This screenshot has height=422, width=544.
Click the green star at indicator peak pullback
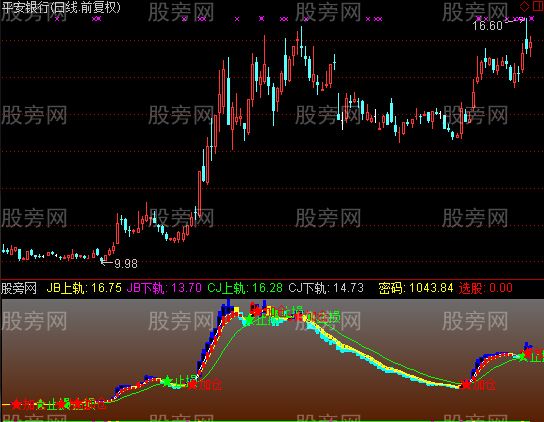pyautogui.click(x=248, y=320)
